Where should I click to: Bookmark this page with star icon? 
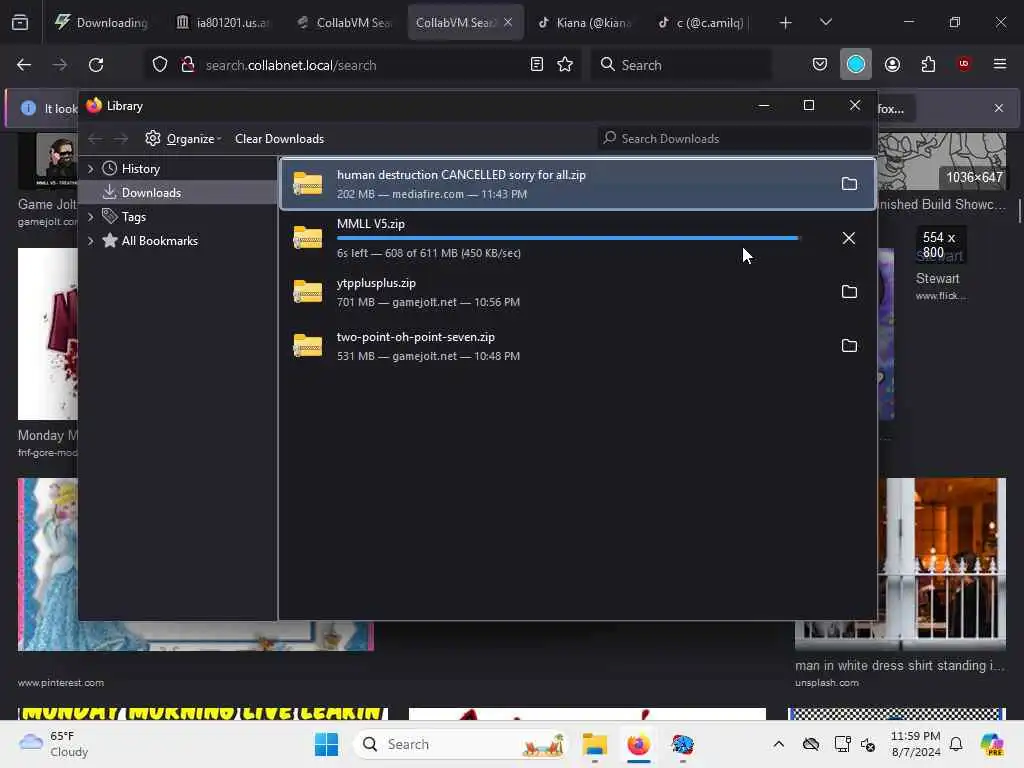coord(566,65)
